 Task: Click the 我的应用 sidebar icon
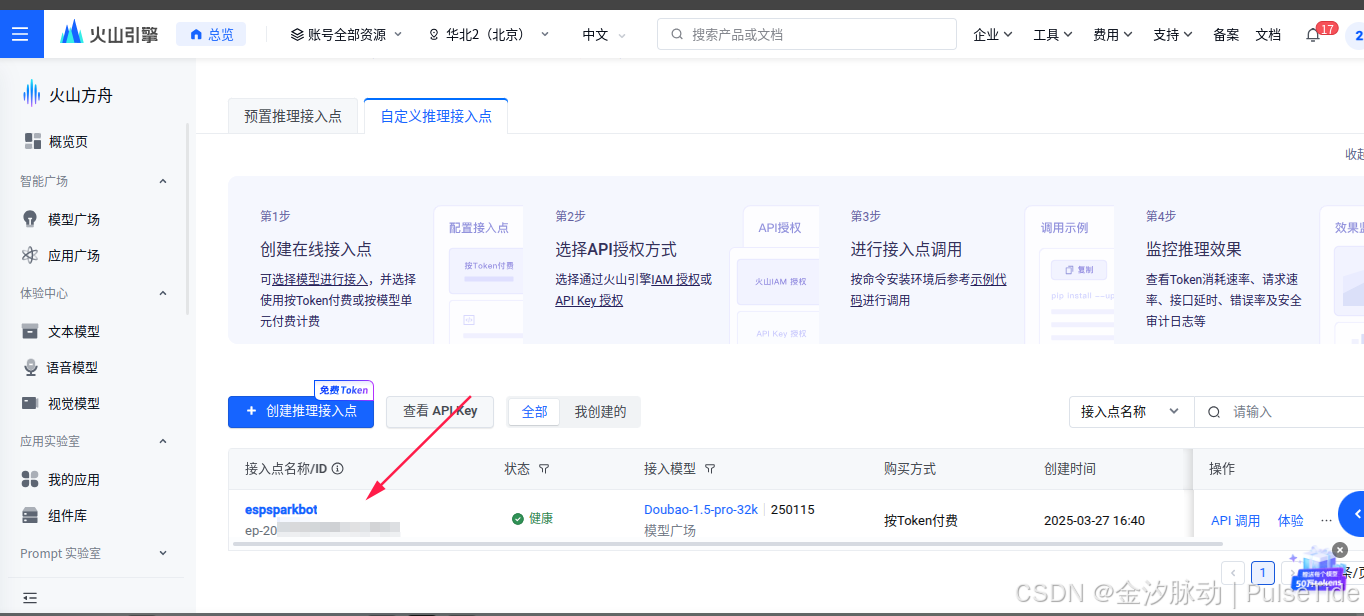[x=31, y=479]
